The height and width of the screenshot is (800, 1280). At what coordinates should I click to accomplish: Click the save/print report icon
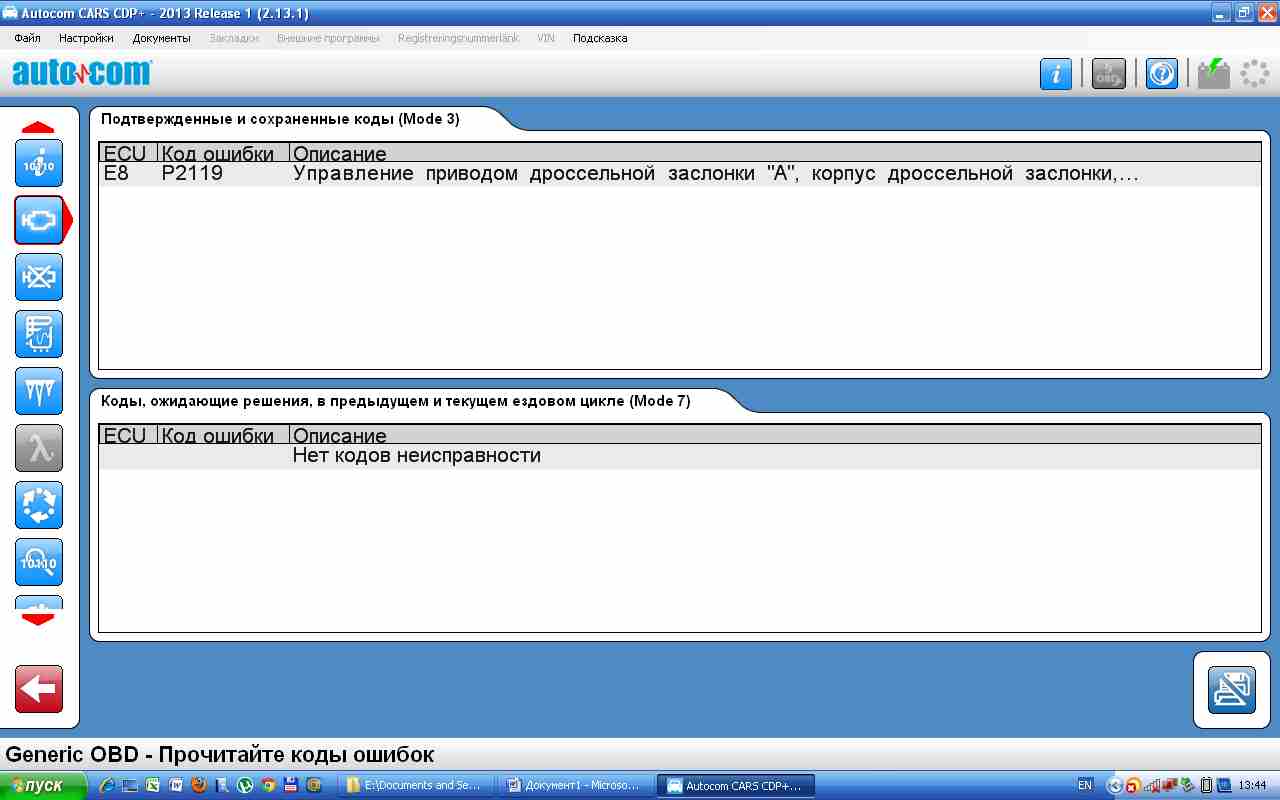click(x=1231, y=690)
